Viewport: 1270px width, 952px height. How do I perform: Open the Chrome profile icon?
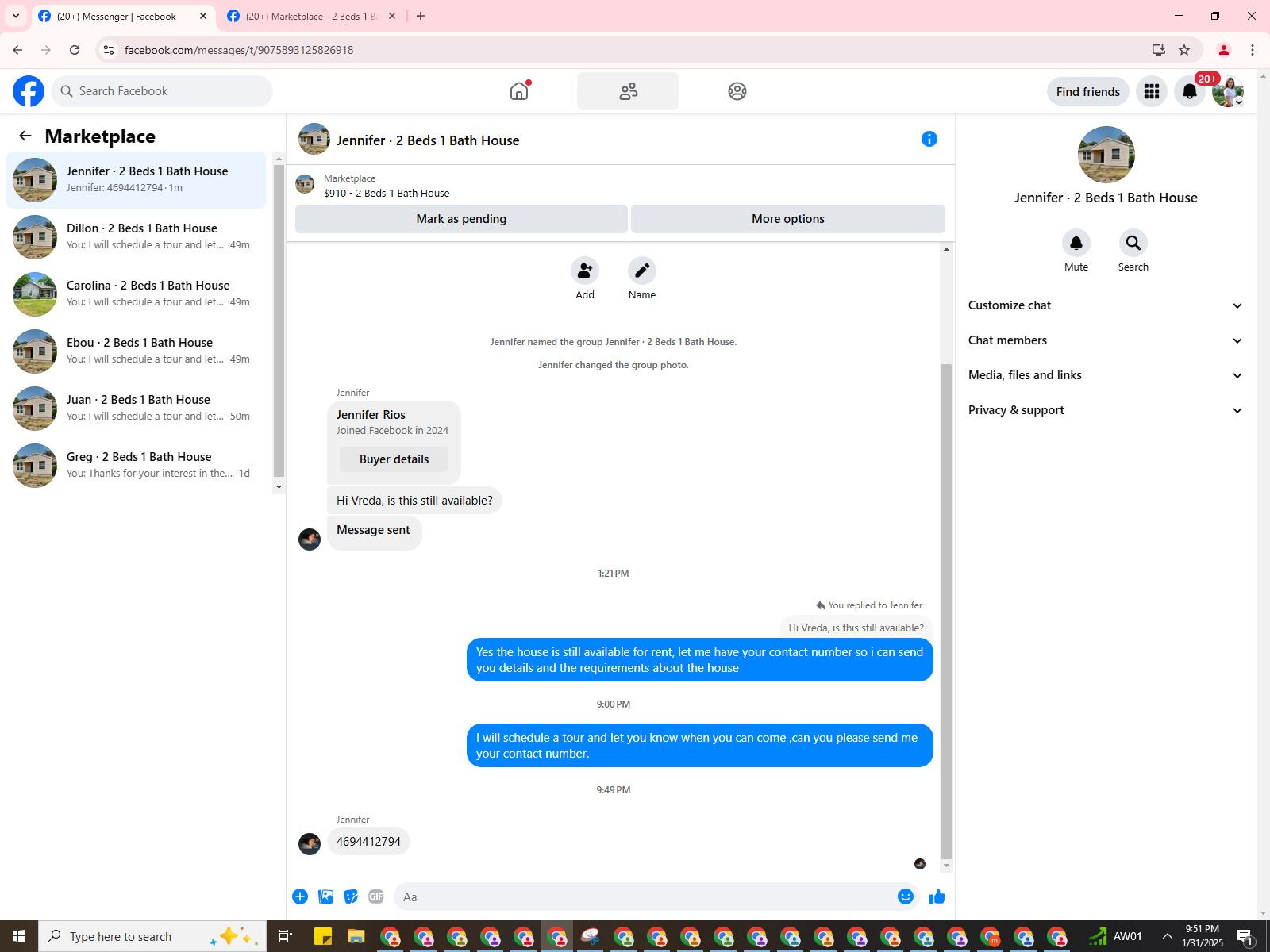[1224, 50]
